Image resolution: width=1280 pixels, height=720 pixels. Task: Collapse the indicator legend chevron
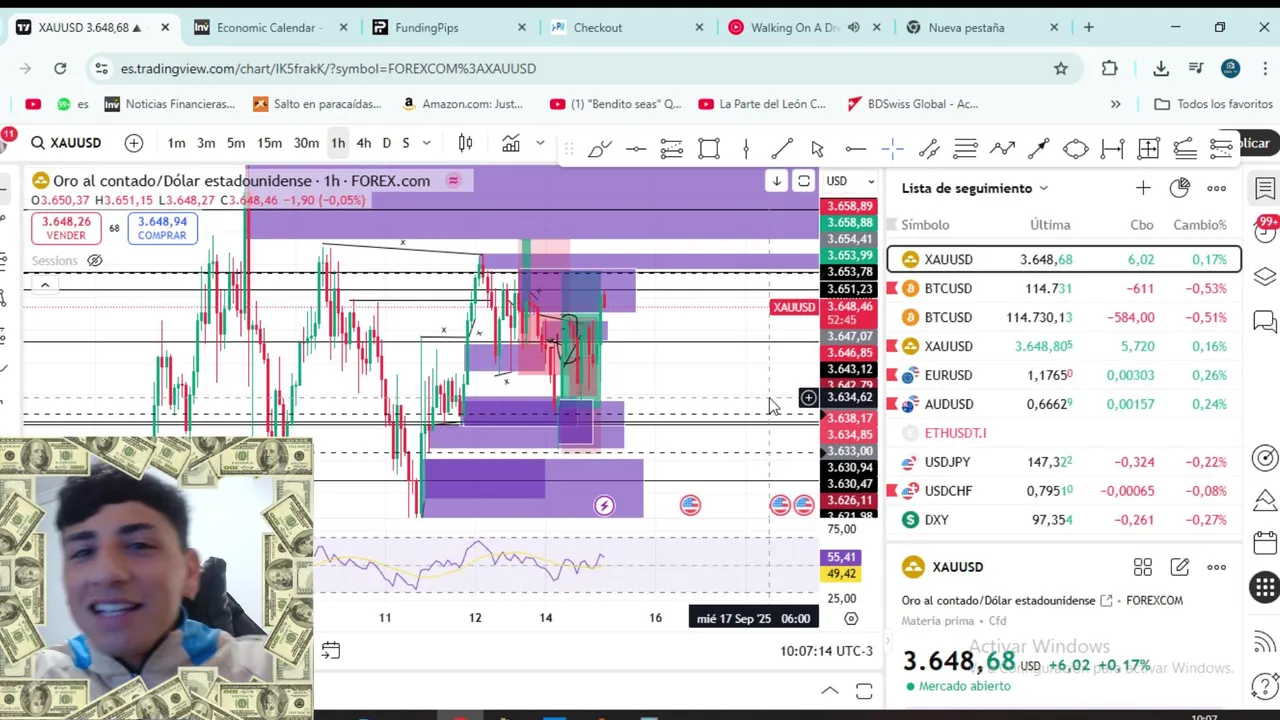44,286
